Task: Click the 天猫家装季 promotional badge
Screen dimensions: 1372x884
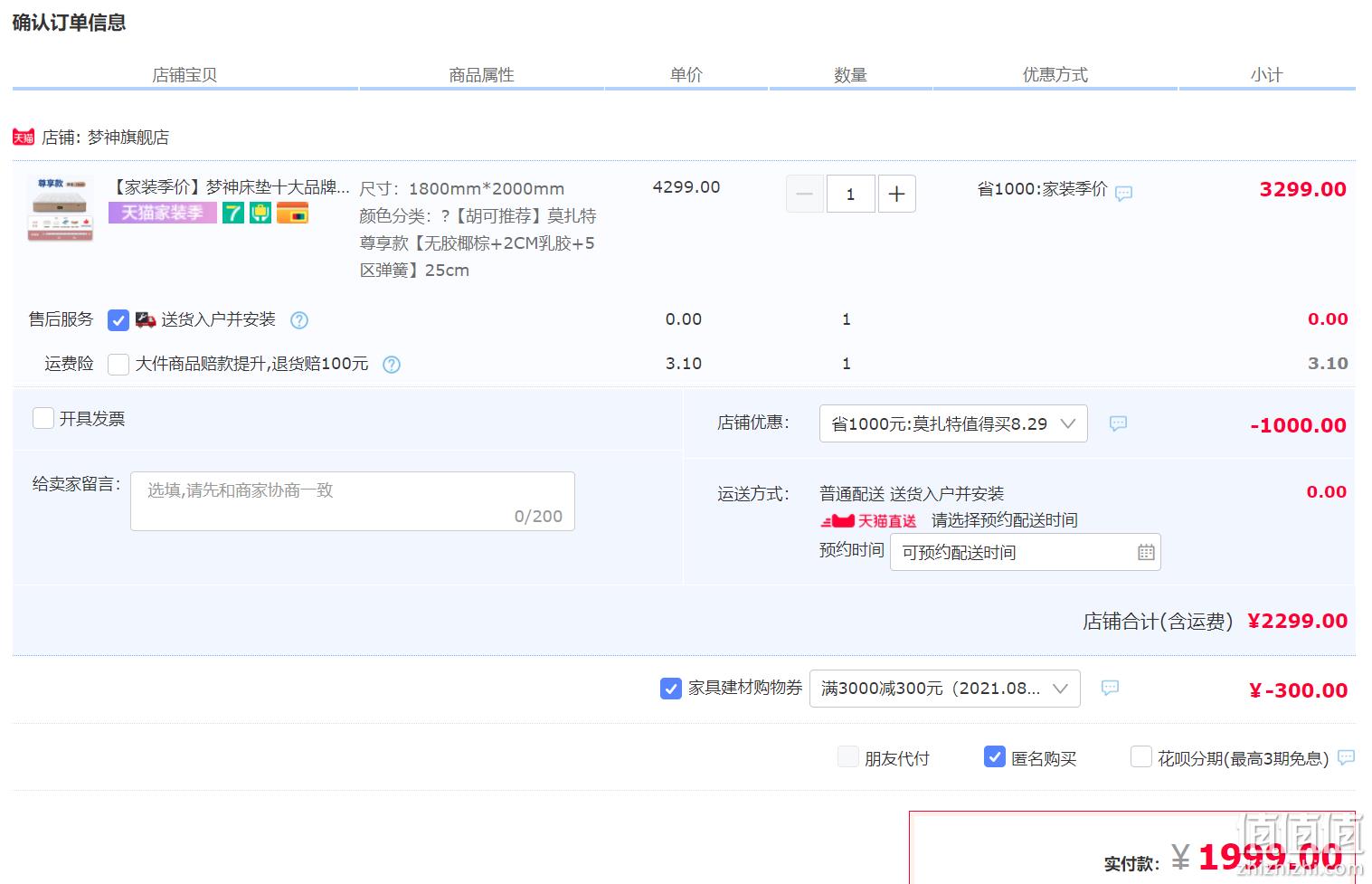Action: (x=163, y=213)
